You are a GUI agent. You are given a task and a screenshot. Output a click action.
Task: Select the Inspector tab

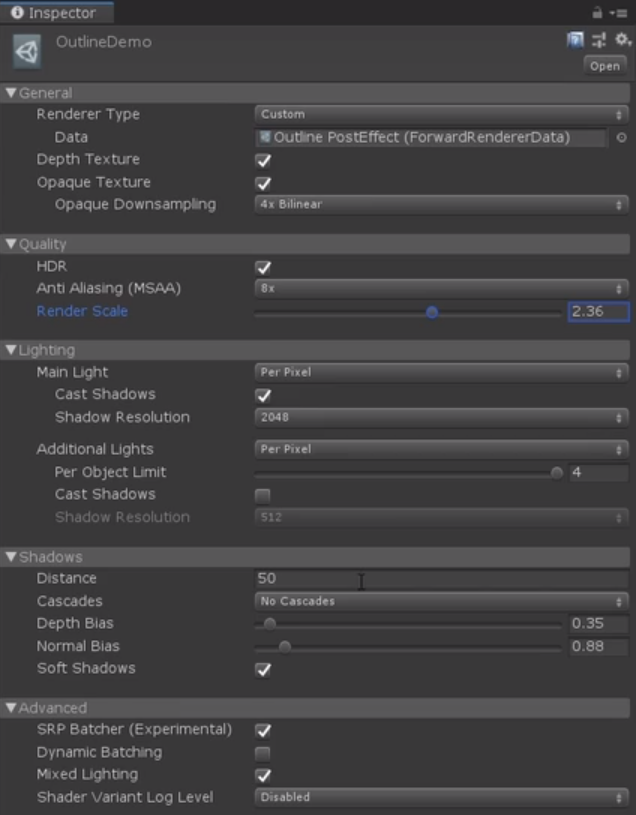click(57, 12)
